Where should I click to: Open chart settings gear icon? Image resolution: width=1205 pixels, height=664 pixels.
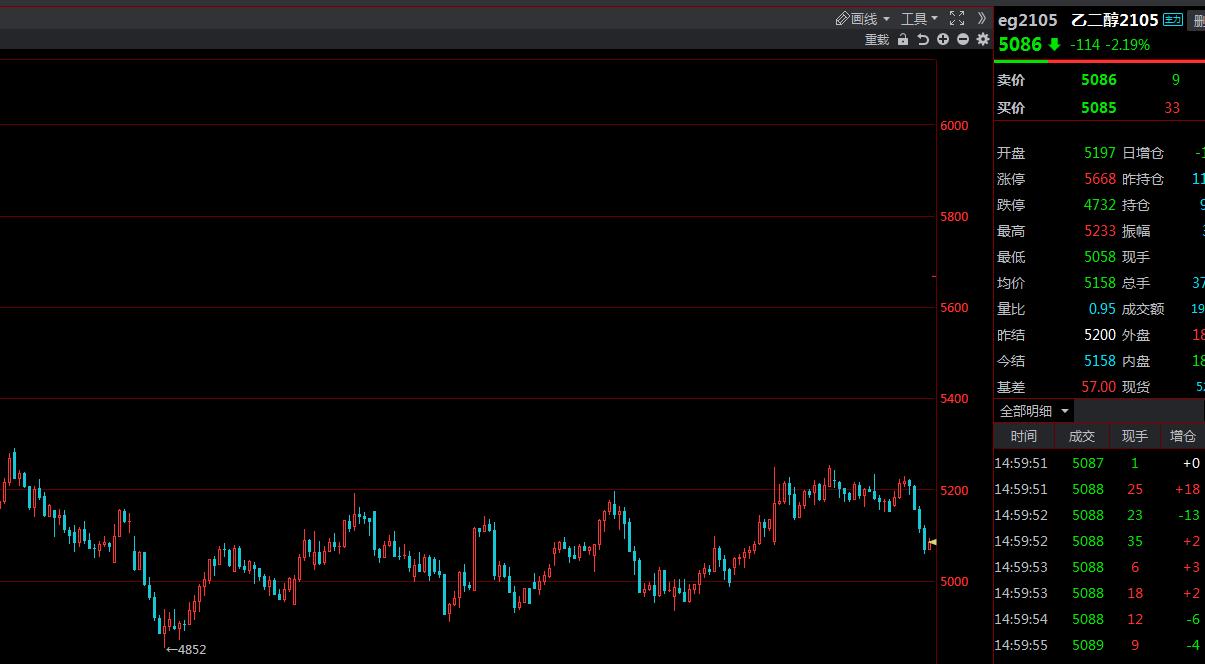coord(983,40)
